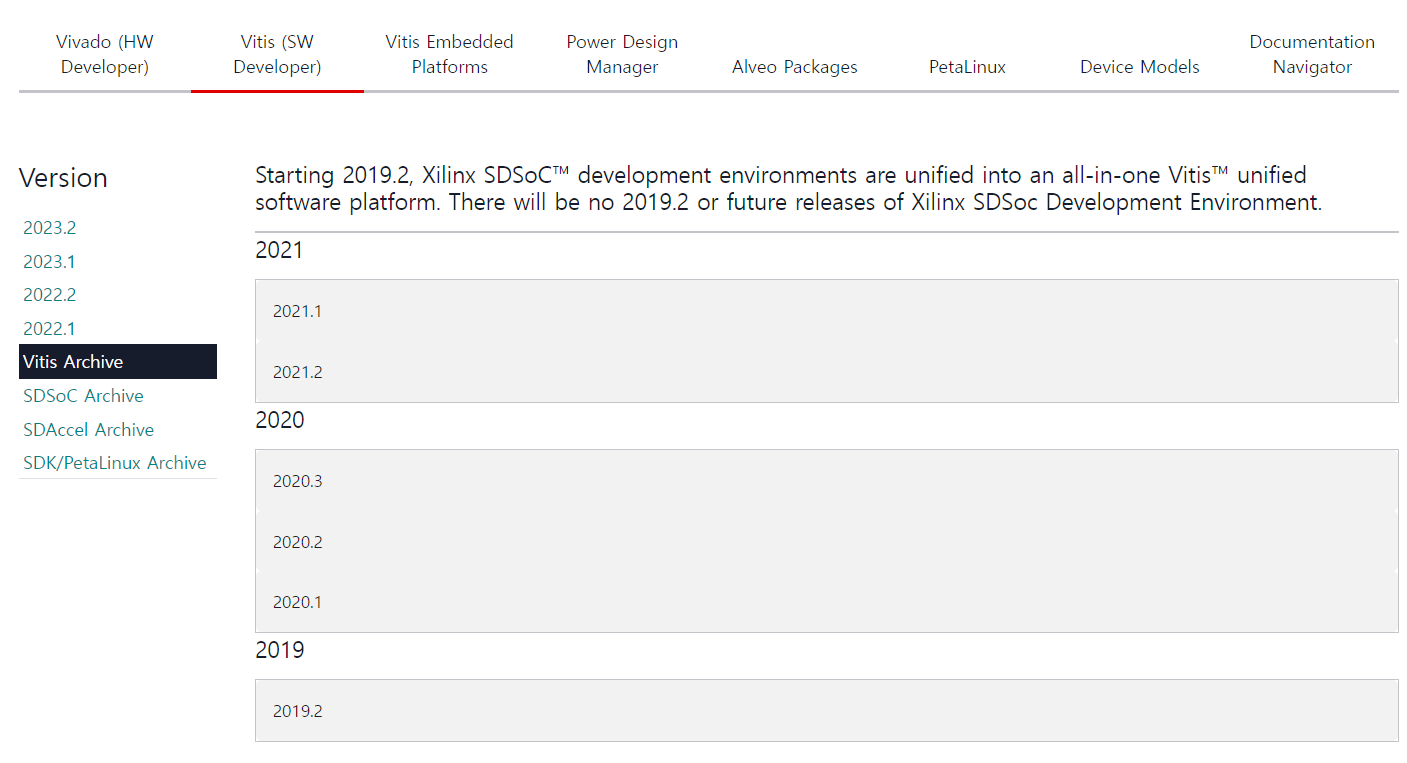Click the 2020 year heading
The image size is (1407, 763).
click(280, 420)
